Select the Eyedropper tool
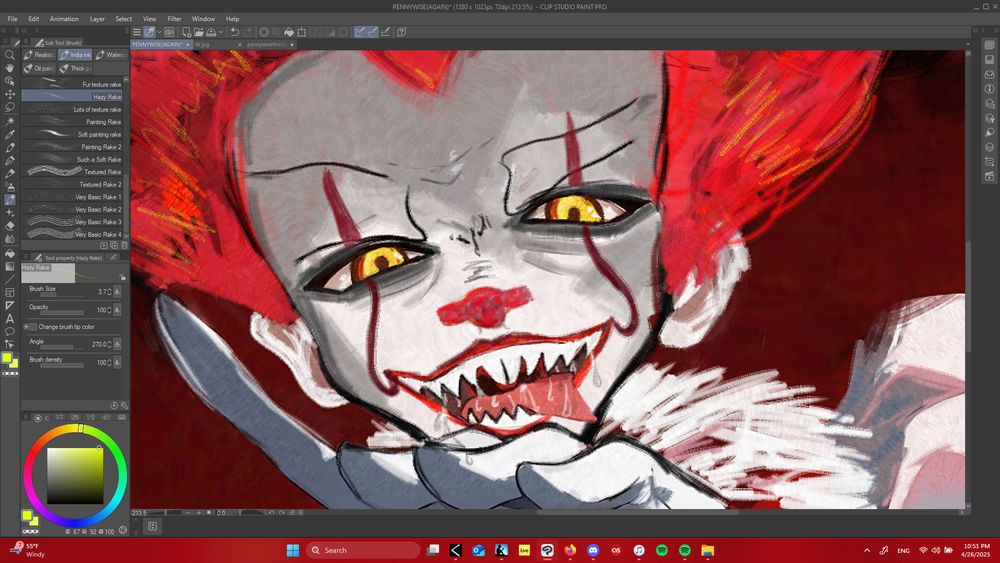This screenshot has width=1000, height=563. [x=10, y=134]
